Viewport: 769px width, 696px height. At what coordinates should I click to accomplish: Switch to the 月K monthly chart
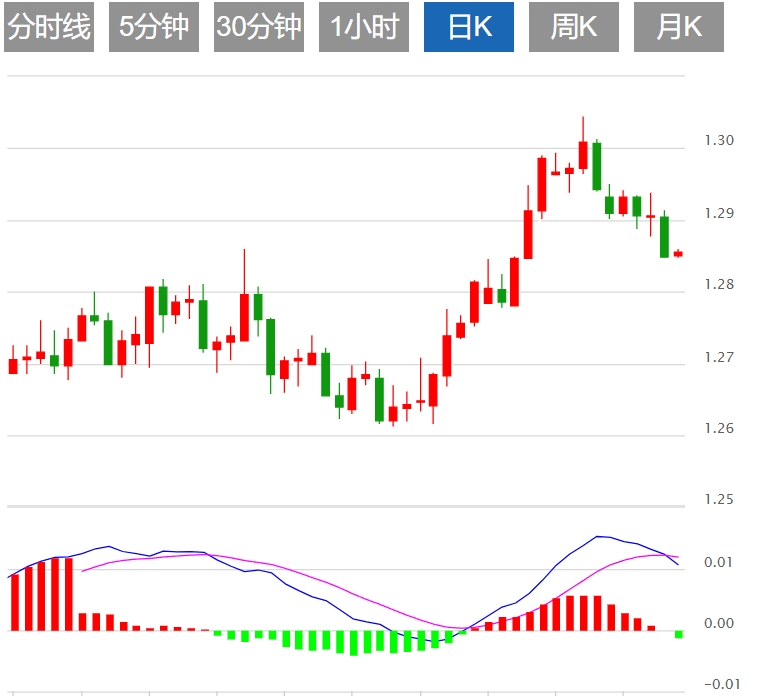click(679, 27)
